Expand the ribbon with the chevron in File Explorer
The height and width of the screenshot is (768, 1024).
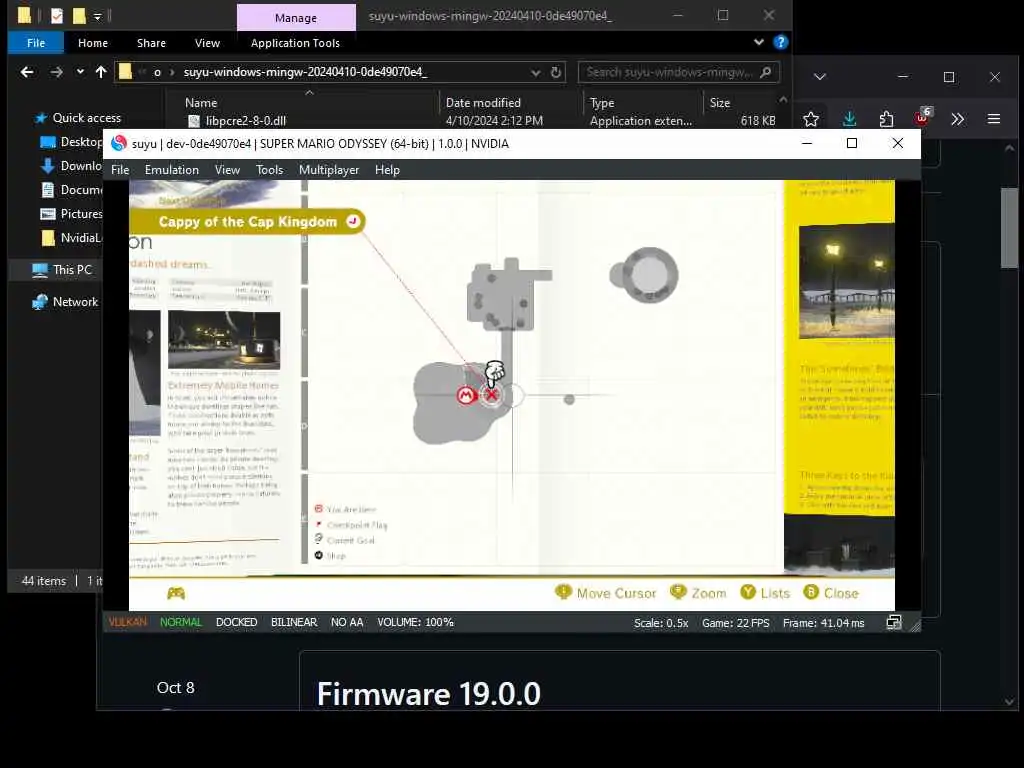tap(758, 42)
